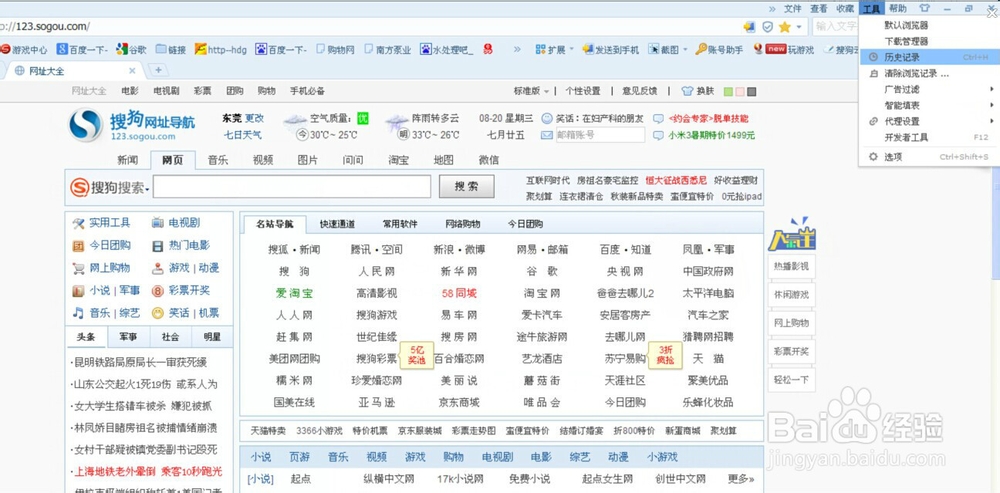
Task: Click the 个性设置 link
Action: pyautogui.click(x=583, y=91)
